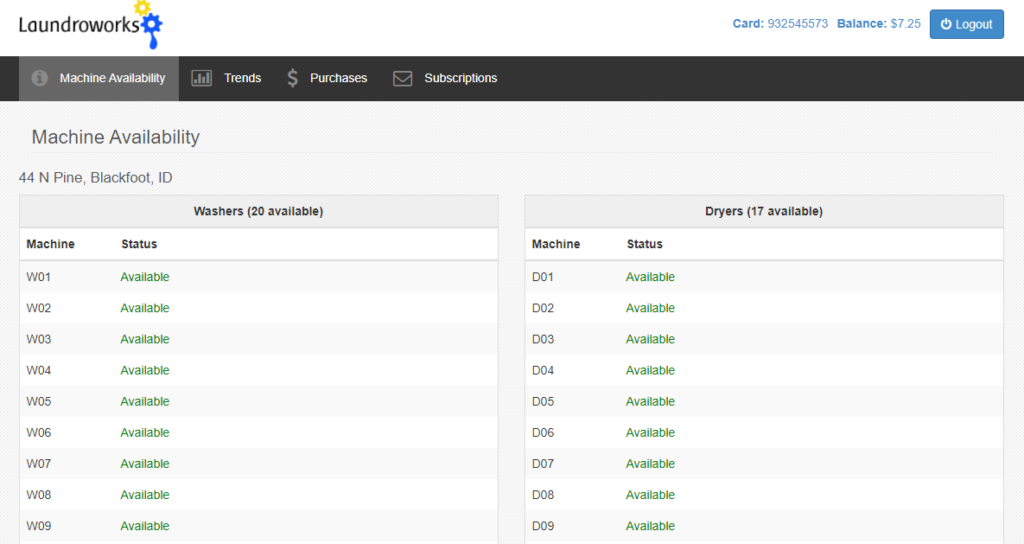This screenshot has width=1024, height=544.
Task: Select dryer D03 machine cell
Action: coord(543,340)
